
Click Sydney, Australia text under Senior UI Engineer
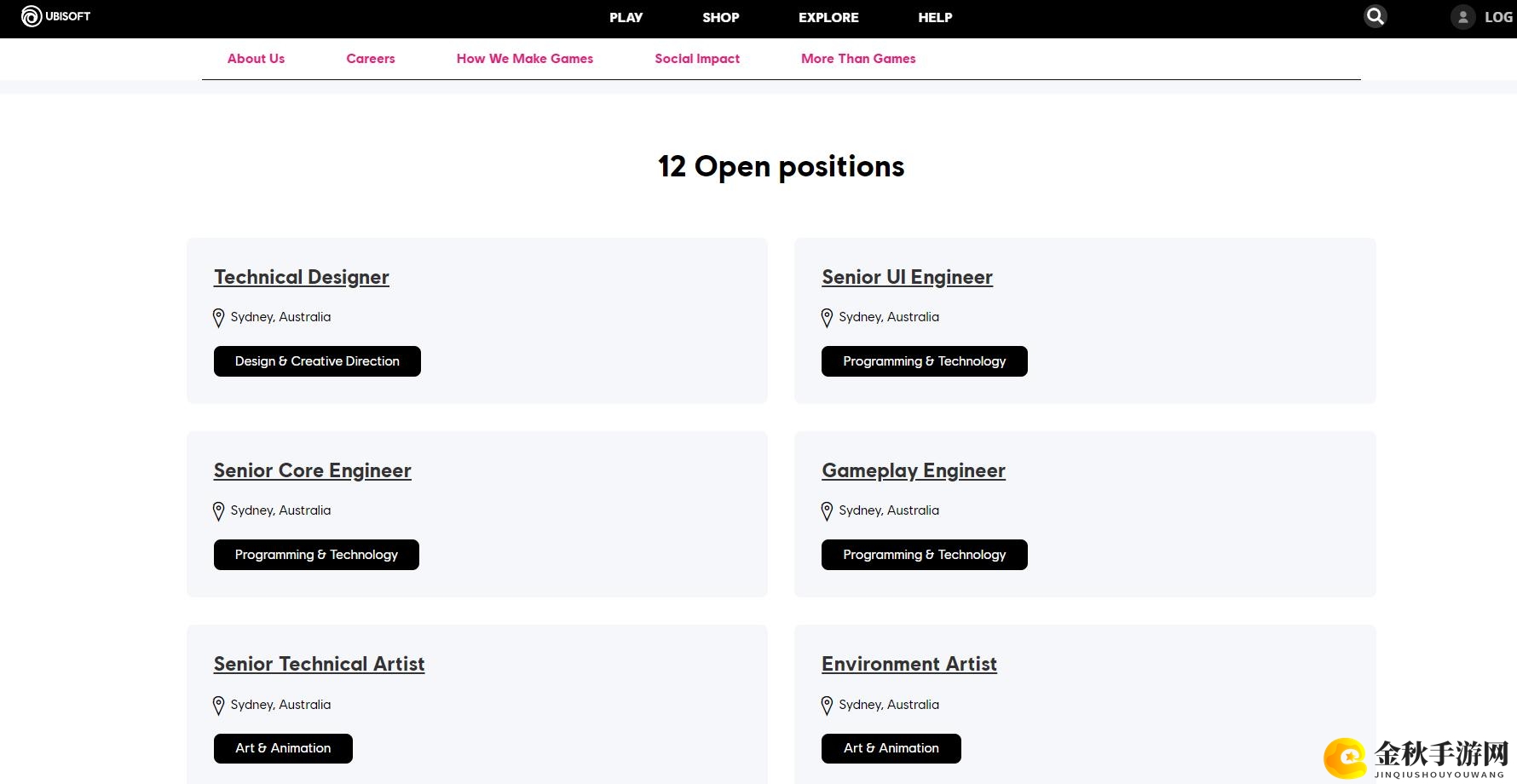[889, 317]
